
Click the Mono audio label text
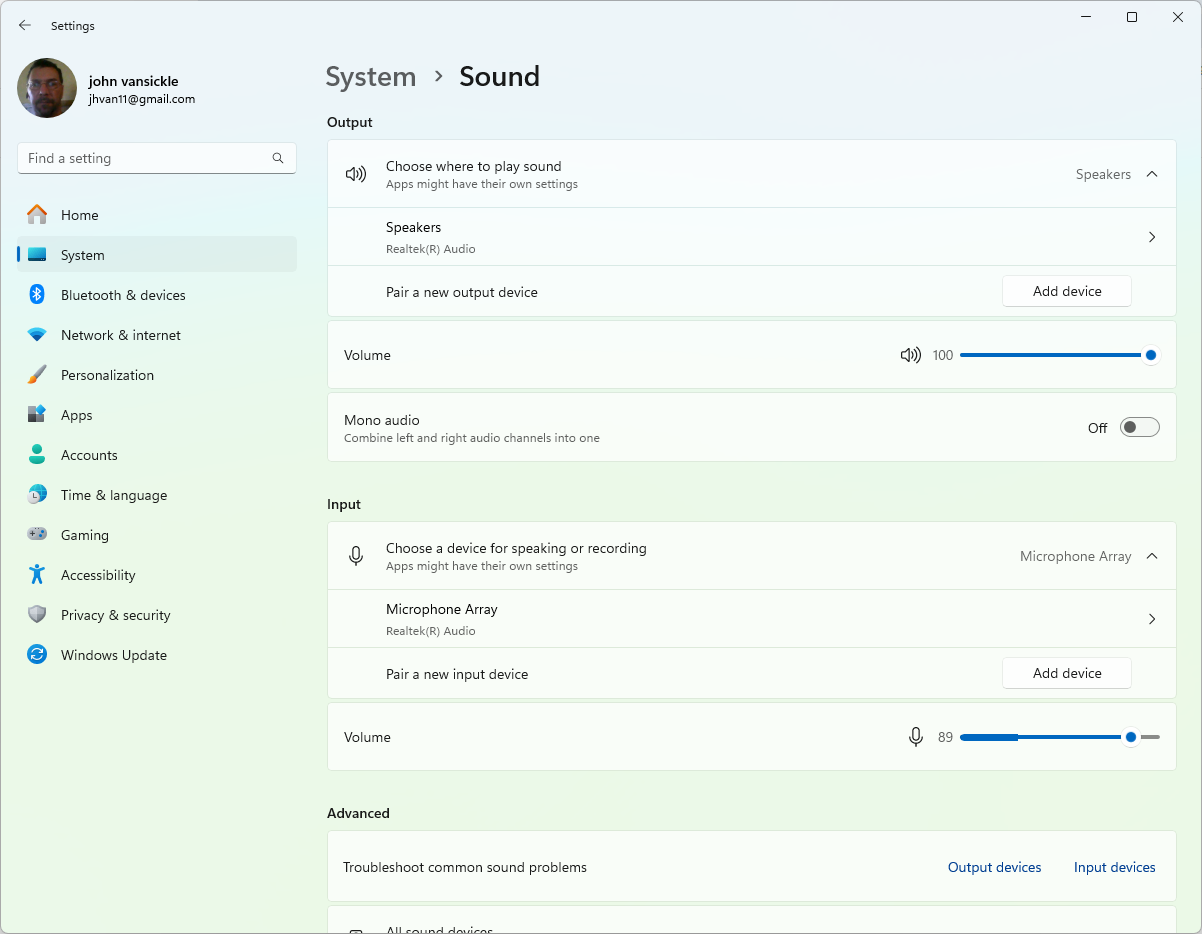[382, 420]
